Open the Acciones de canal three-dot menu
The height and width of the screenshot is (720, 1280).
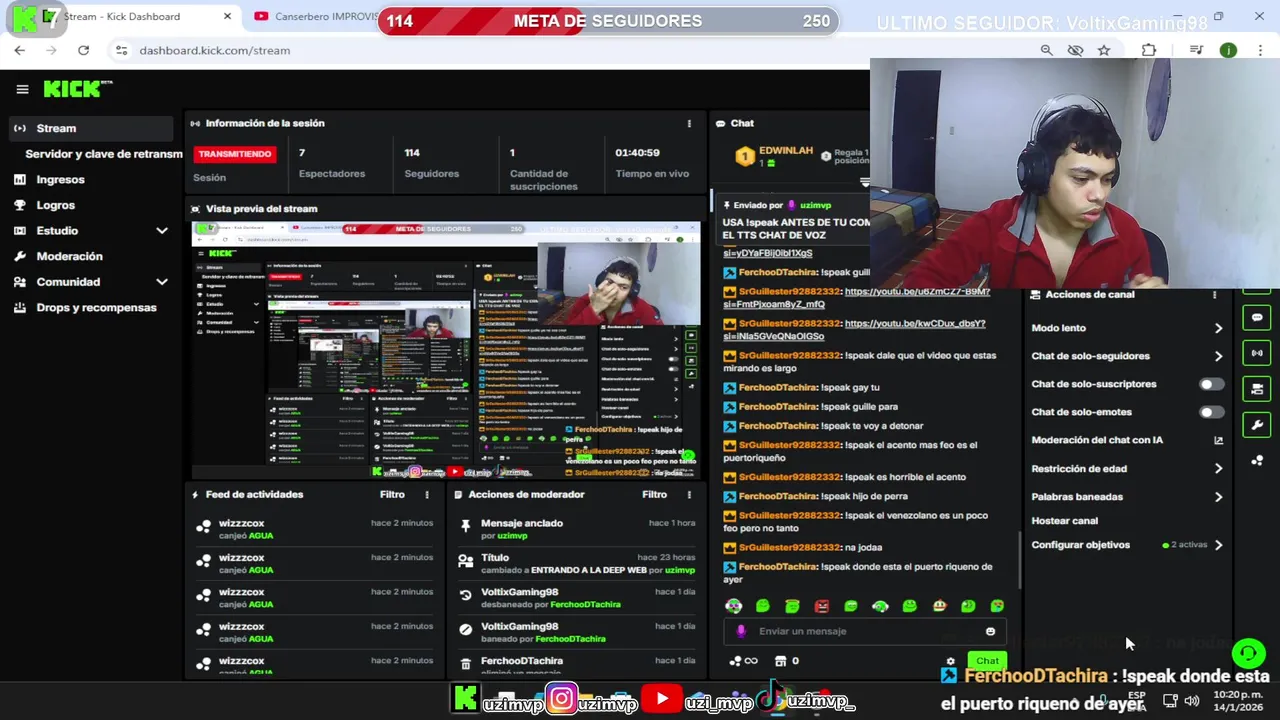click(1215, 295)
